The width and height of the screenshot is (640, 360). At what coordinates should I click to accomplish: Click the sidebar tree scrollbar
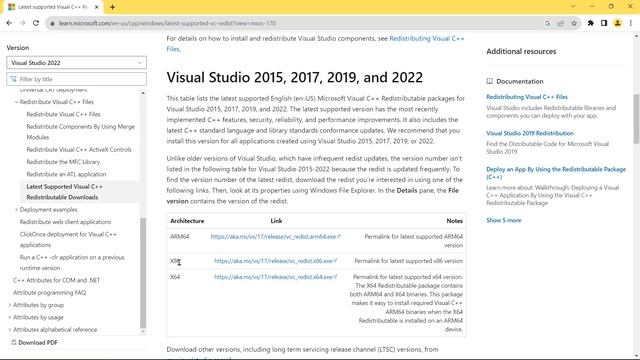pyautogui.click(x=143, y=273)
